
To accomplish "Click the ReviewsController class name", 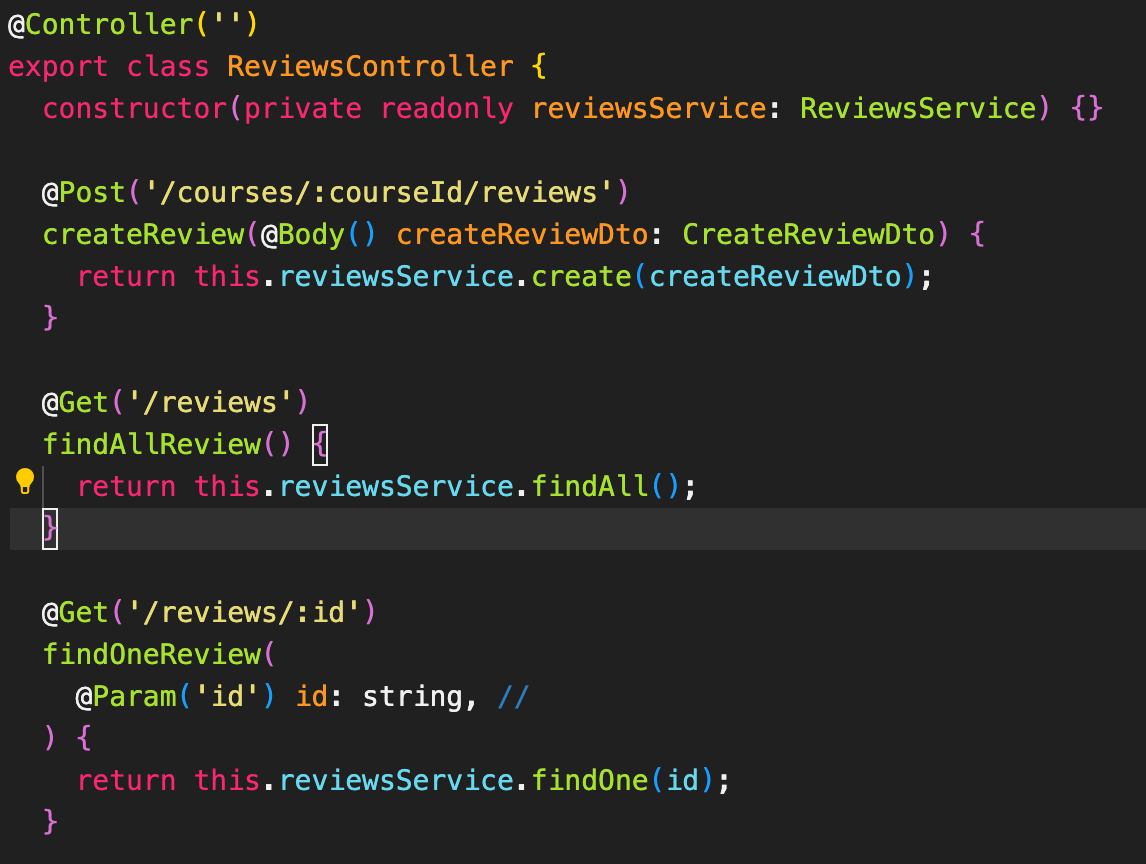I will [x=371, y=67].
